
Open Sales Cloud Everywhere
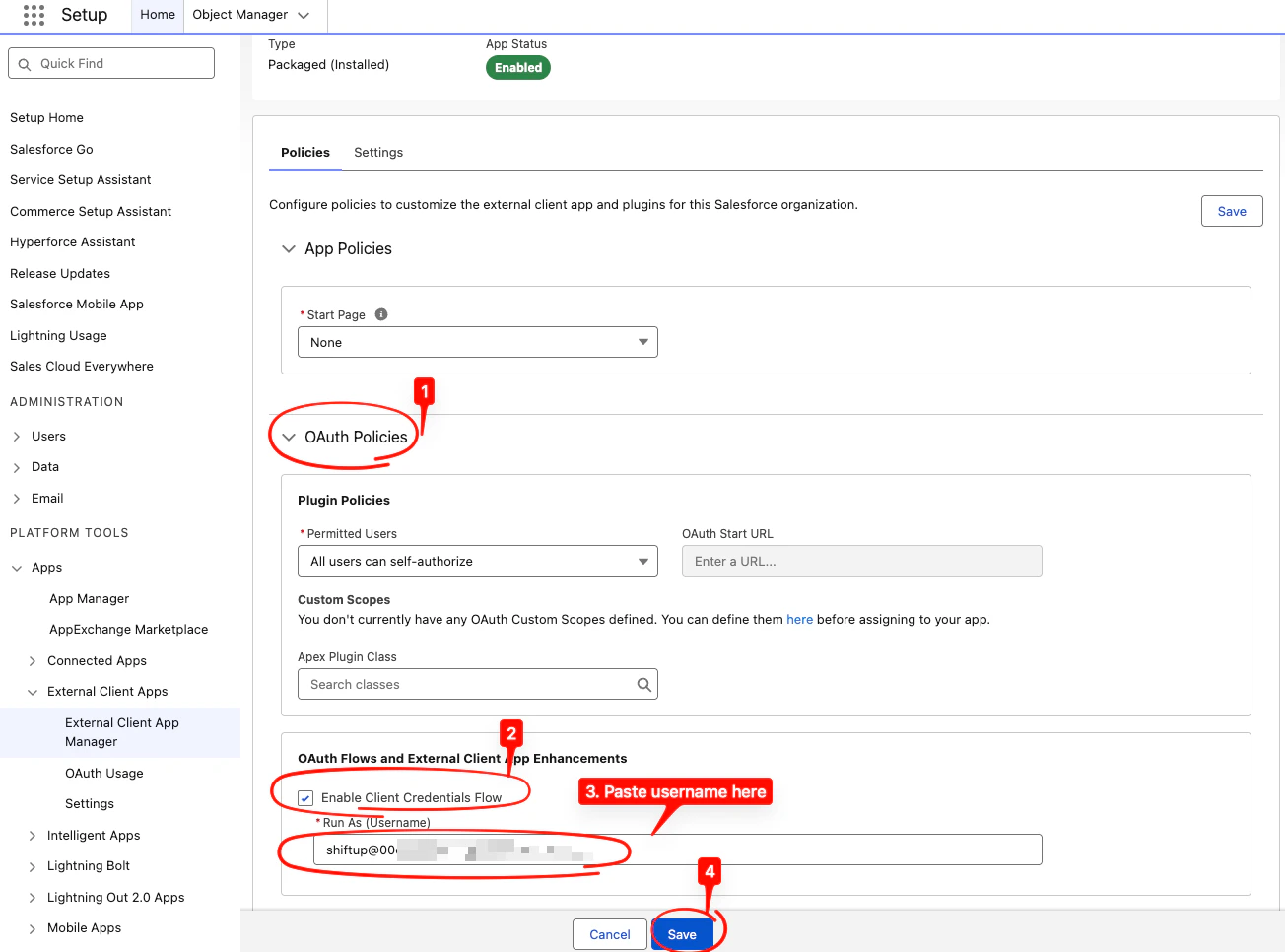[x=82, y=367]
